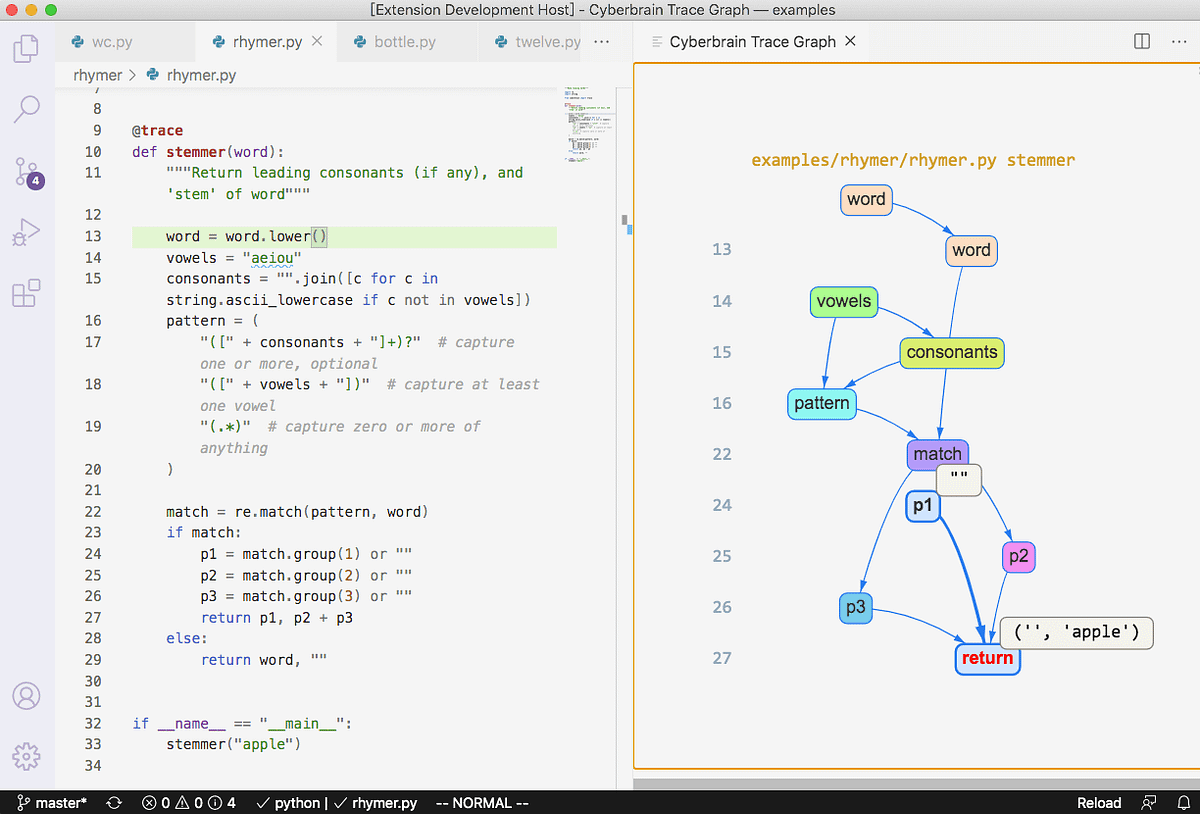Click the Reload button in status bar
Screen dimensions: 1200x814
tap(1098, 802)
